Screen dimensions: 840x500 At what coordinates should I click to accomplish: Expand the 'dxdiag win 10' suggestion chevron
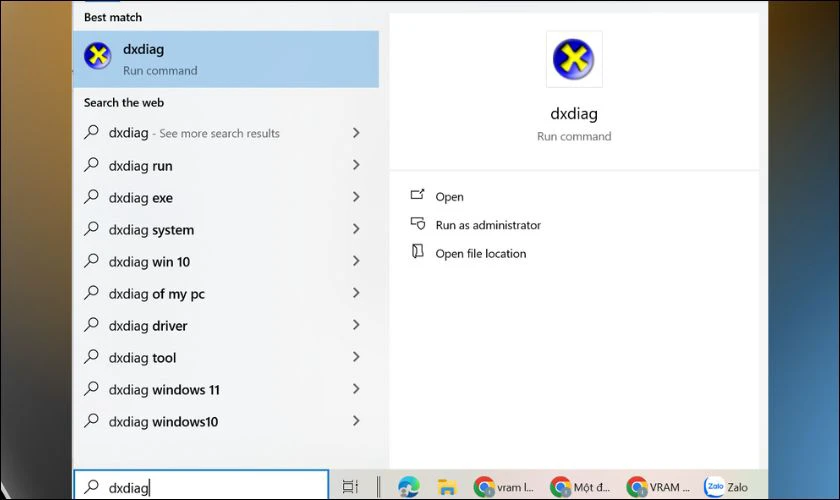tap(356, 261)
